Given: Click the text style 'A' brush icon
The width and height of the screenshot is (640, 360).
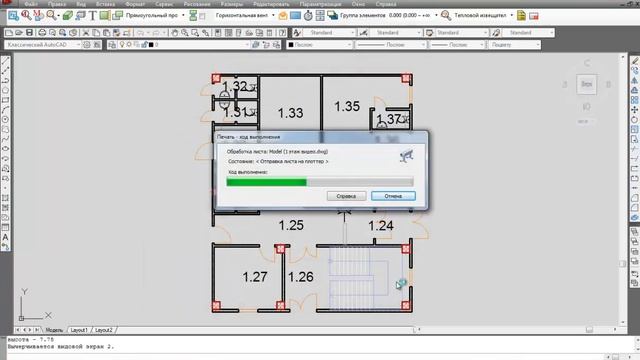Looking at the screenshot, I should click(x=297, y=33).
